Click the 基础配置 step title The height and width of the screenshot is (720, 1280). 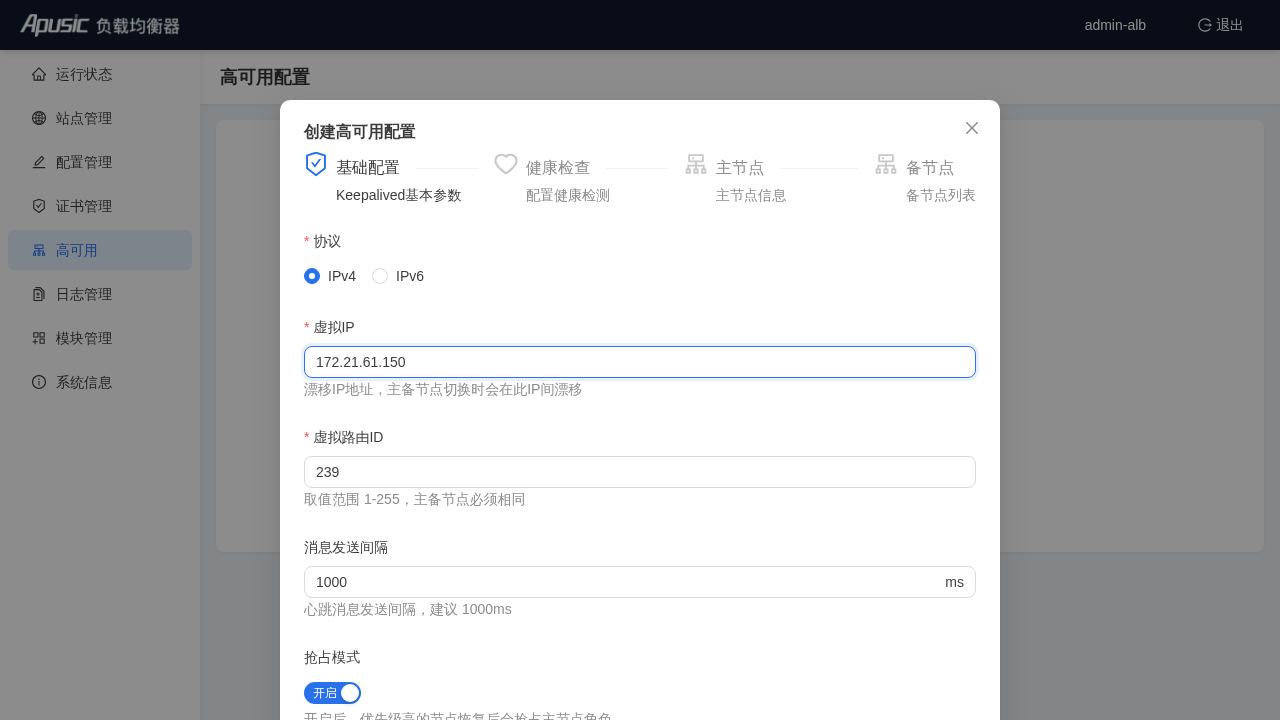click(x=368, y=168)
